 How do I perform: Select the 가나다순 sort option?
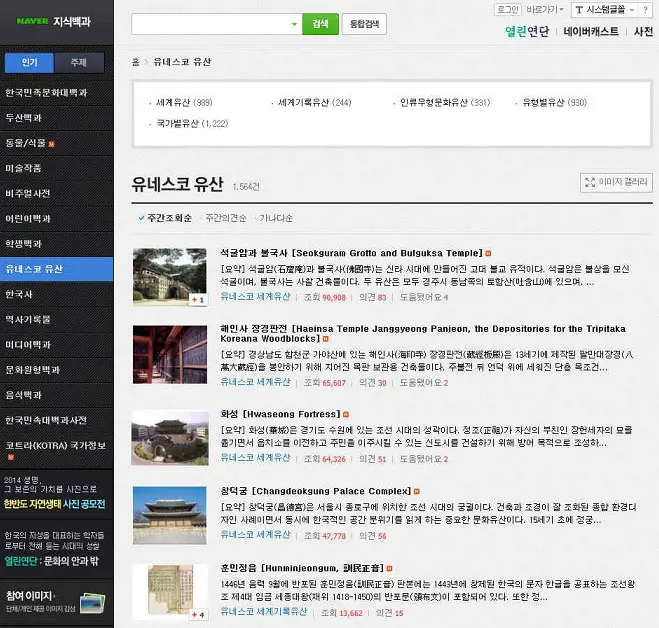click(x=277, y=217)
